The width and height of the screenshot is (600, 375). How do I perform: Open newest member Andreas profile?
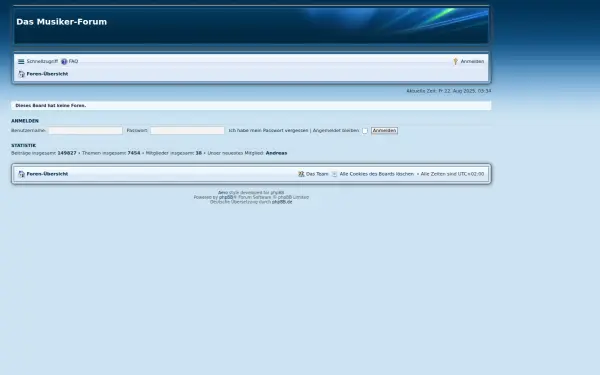pos(276,153)
